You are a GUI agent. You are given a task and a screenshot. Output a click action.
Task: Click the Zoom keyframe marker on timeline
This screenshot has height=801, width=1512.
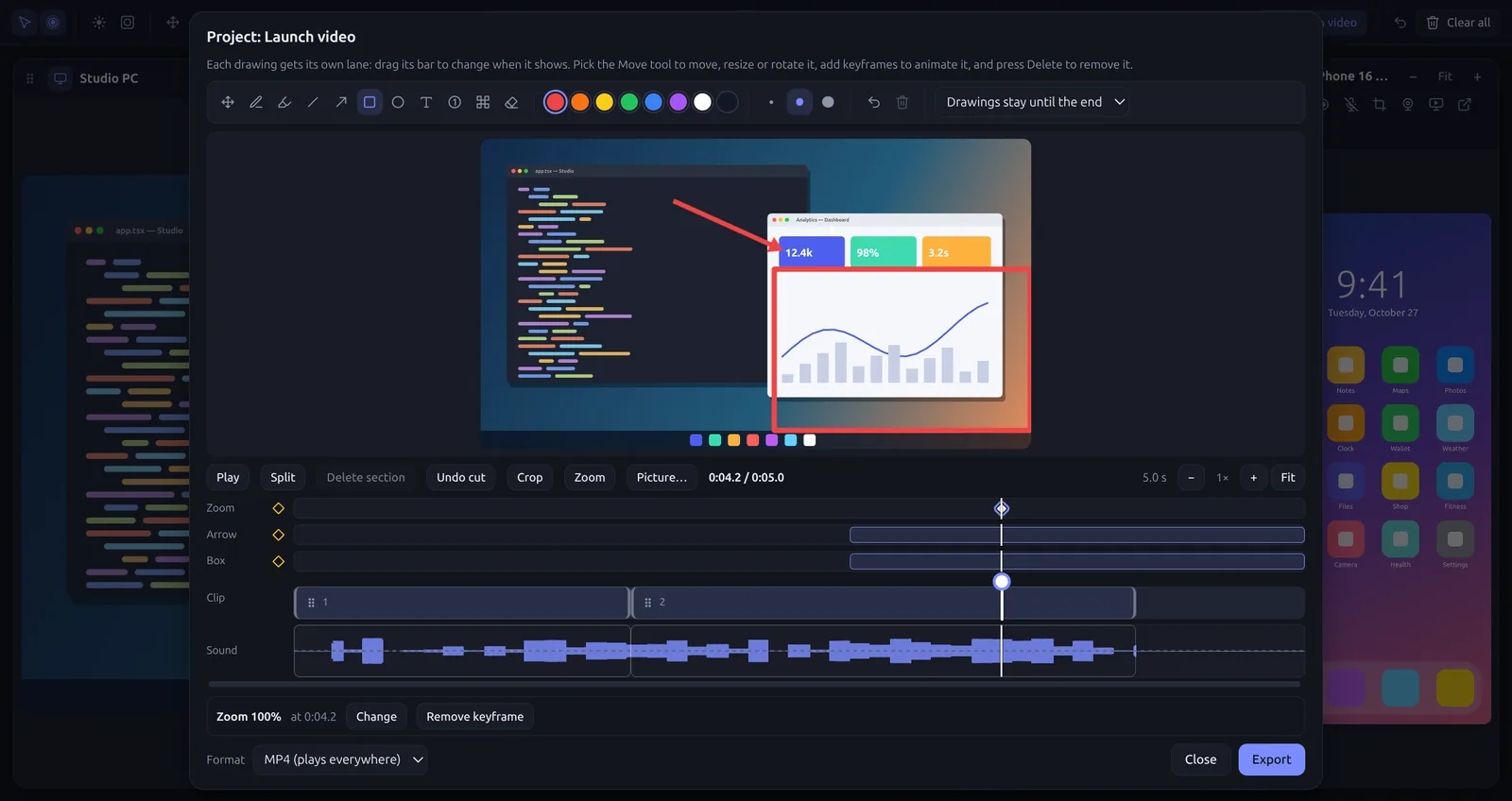[1002, 508]
